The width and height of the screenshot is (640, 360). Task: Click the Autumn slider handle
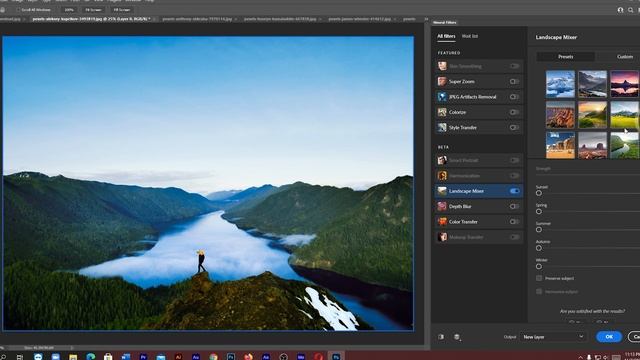point(539,248)
